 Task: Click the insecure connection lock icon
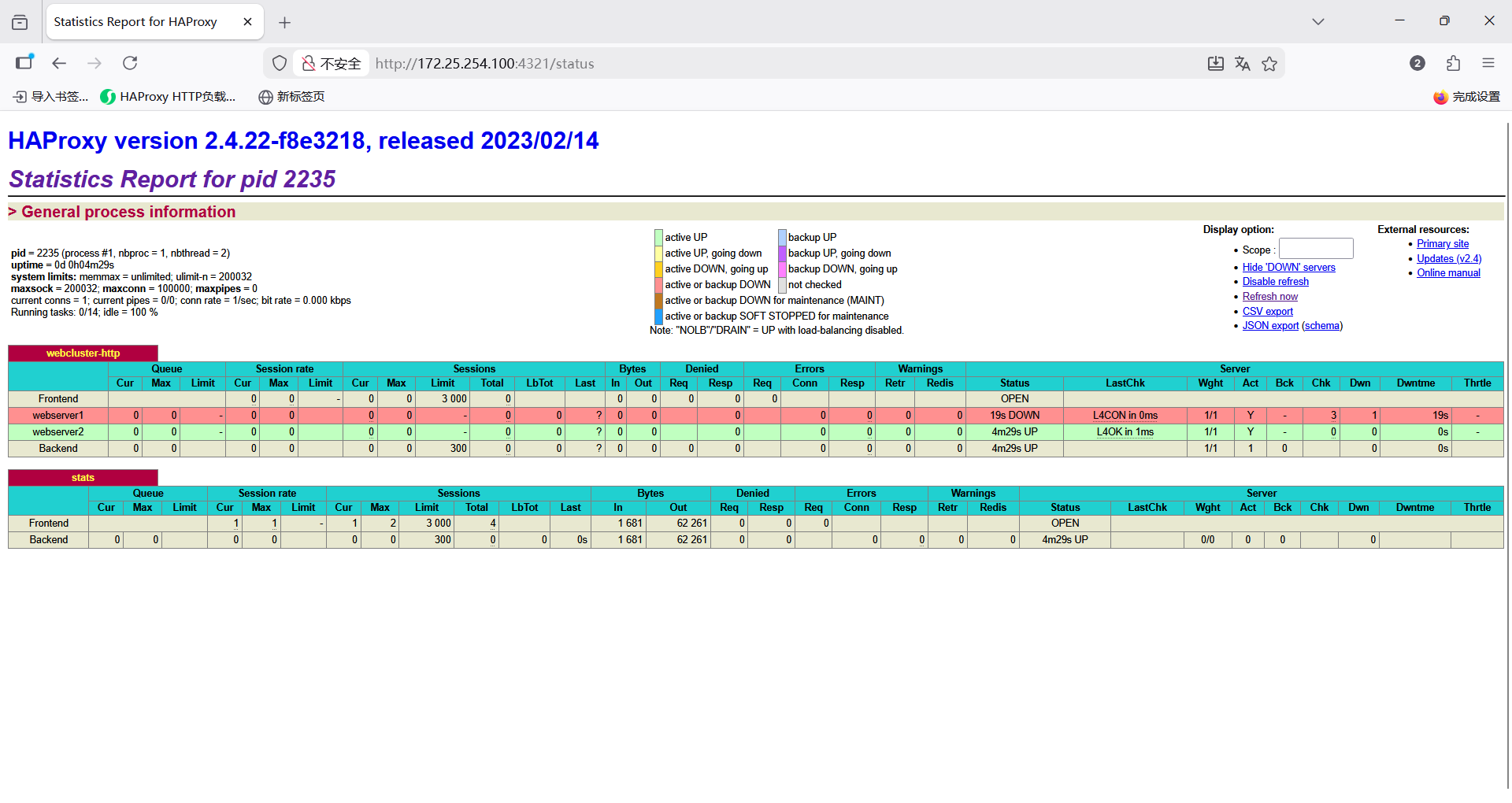click(309, 64)
